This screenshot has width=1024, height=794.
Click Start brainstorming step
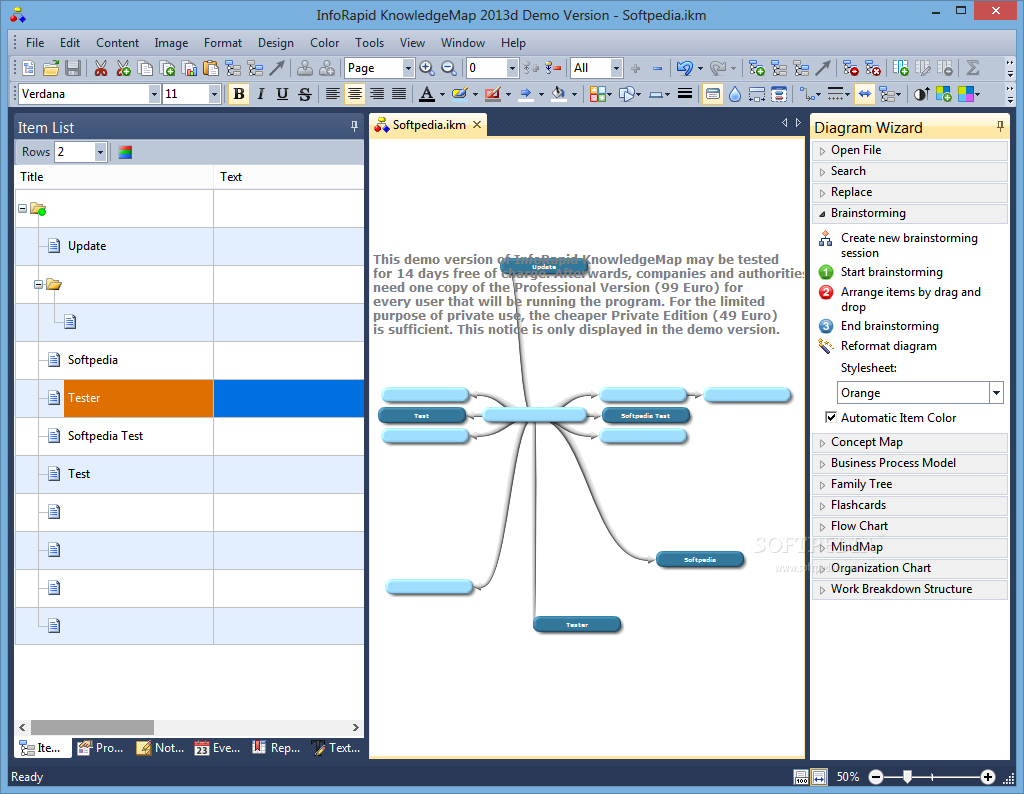point(891,272)
